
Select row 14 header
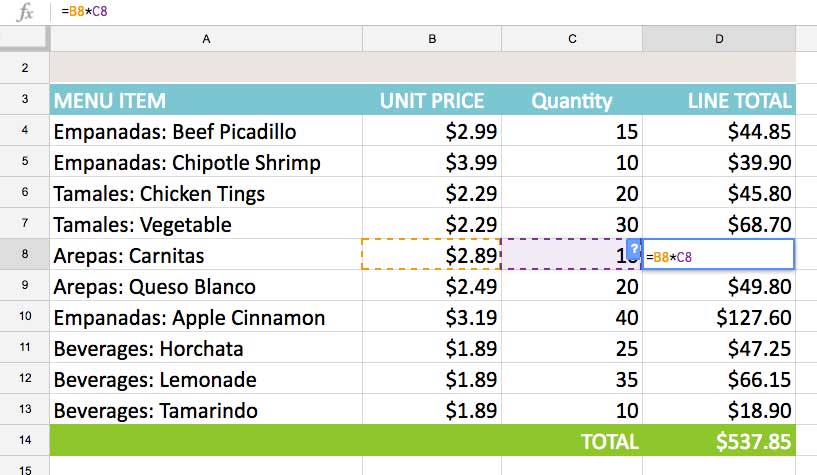tap(25, 441)
